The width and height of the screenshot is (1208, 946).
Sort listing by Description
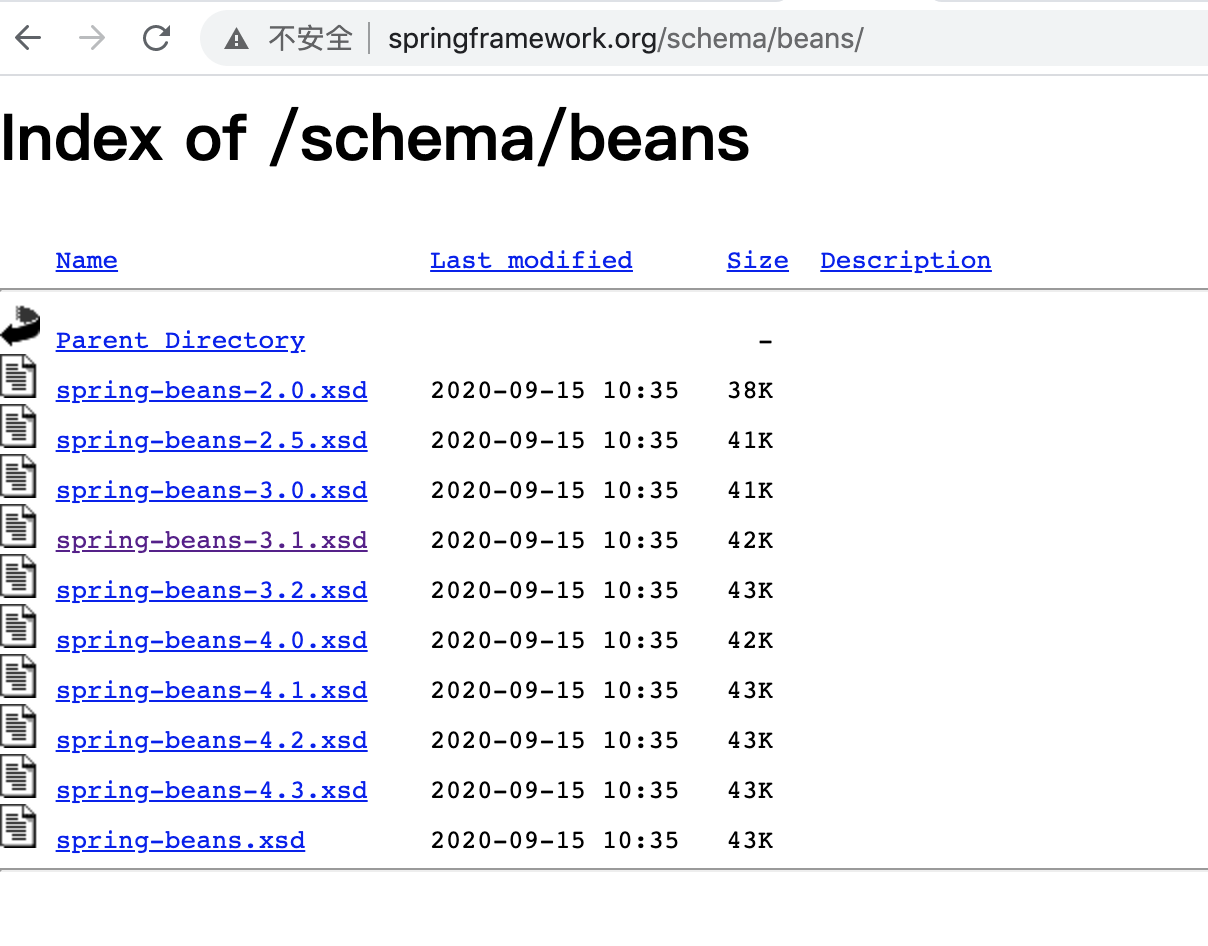coord(905,260)
